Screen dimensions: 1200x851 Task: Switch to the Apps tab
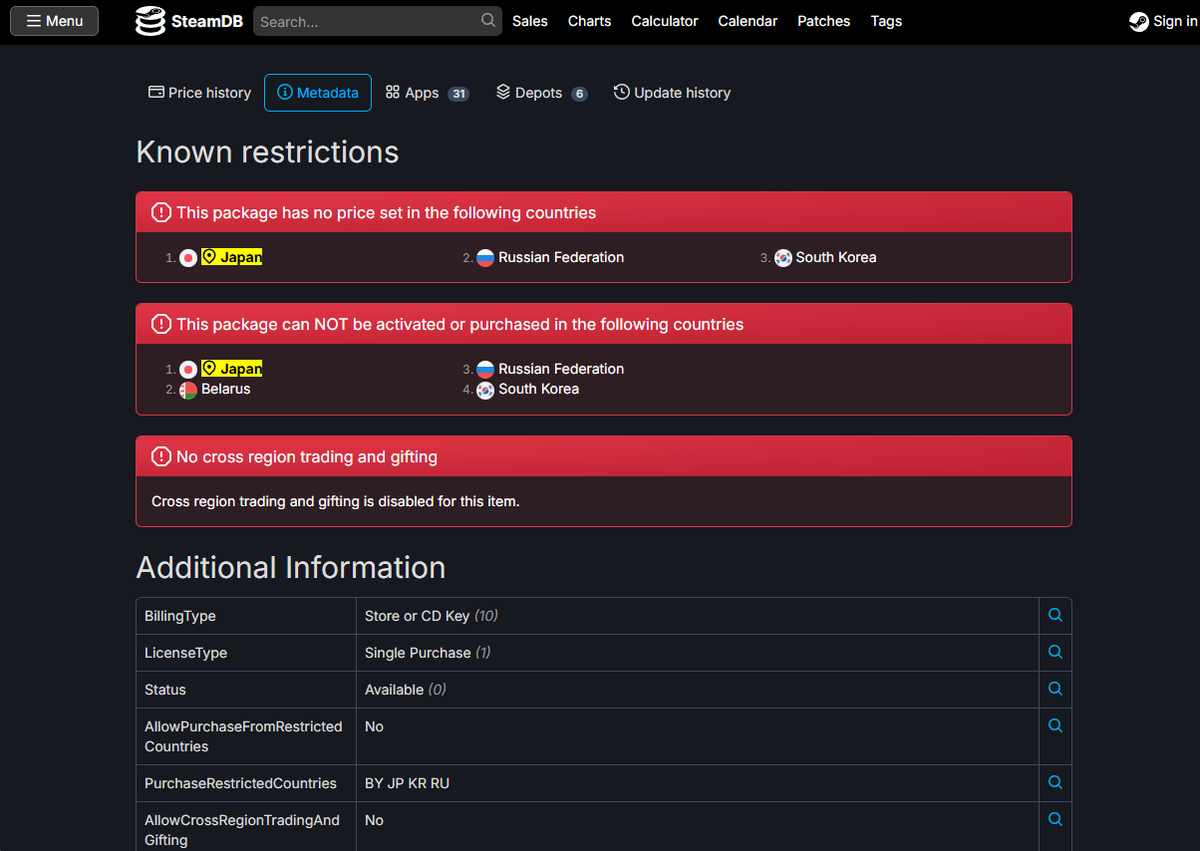tap(427, 93)
